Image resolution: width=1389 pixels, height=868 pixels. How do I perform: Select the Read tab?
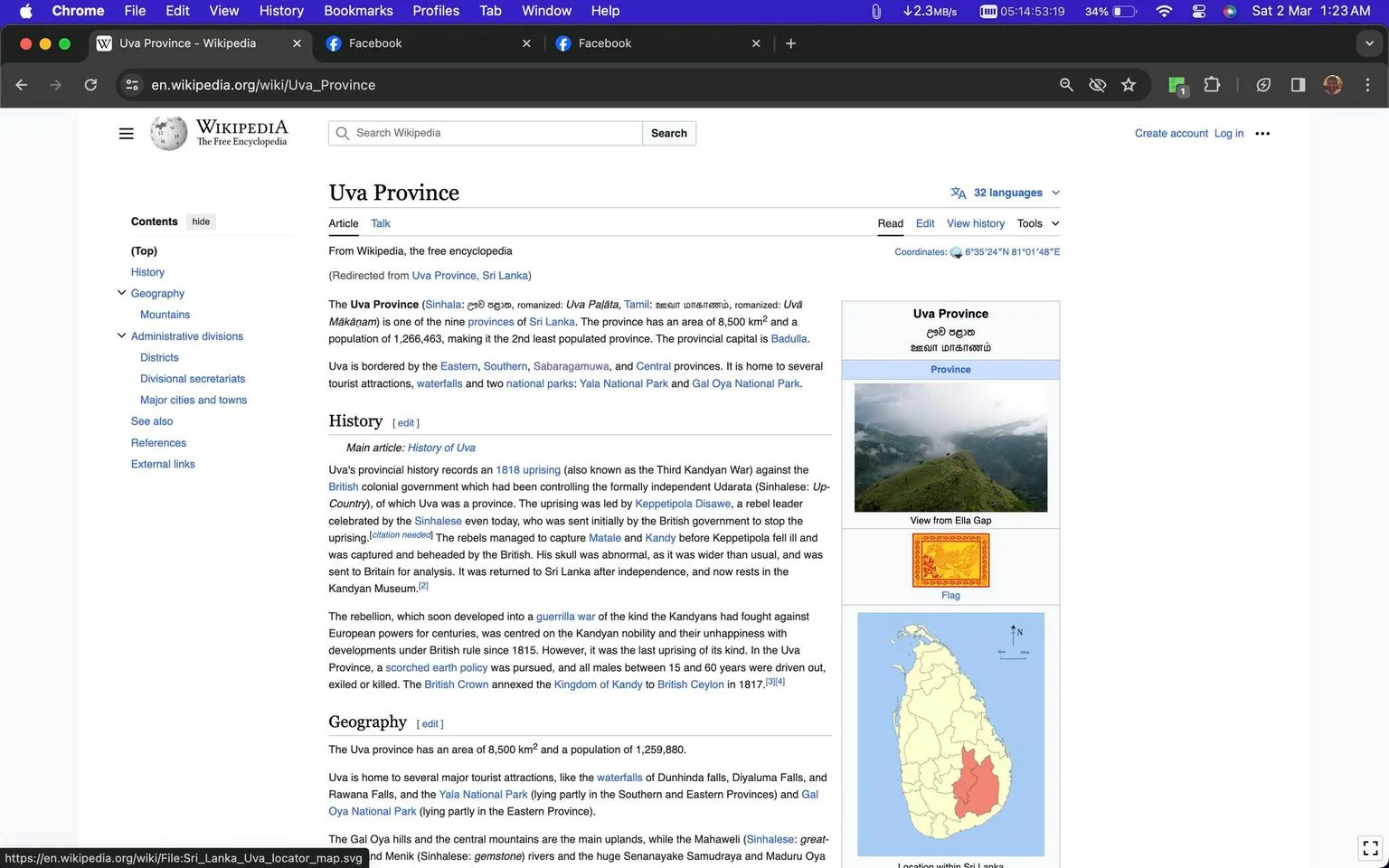(890, 223)
